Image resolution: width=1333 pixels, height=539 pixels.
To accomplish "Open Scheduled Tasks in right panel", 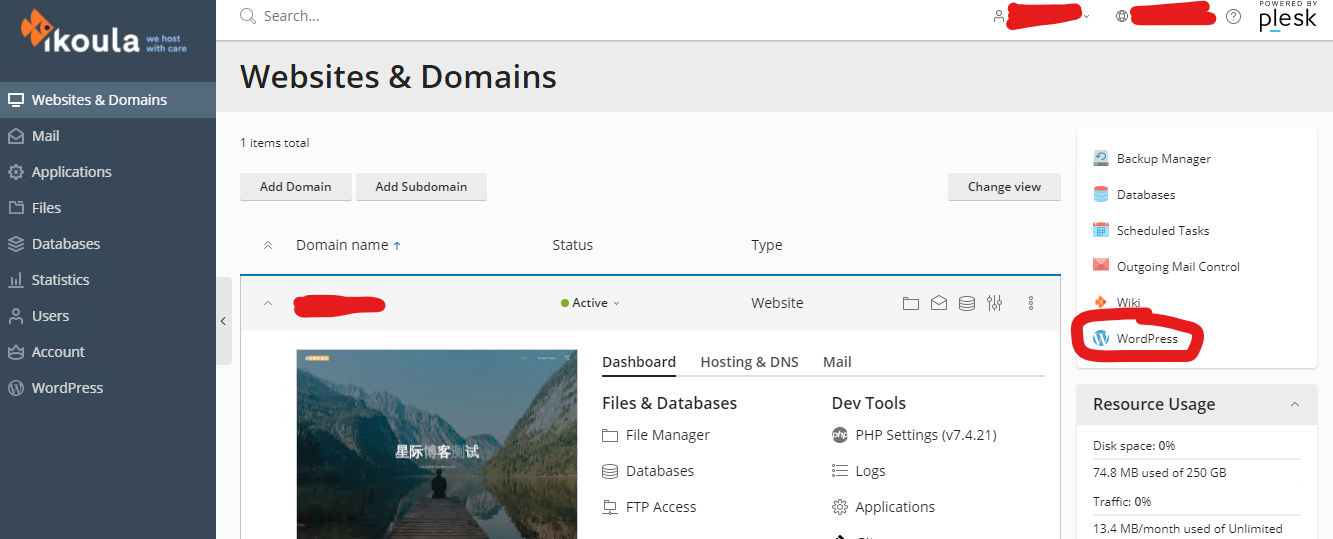I will (x=1162, y=231).
